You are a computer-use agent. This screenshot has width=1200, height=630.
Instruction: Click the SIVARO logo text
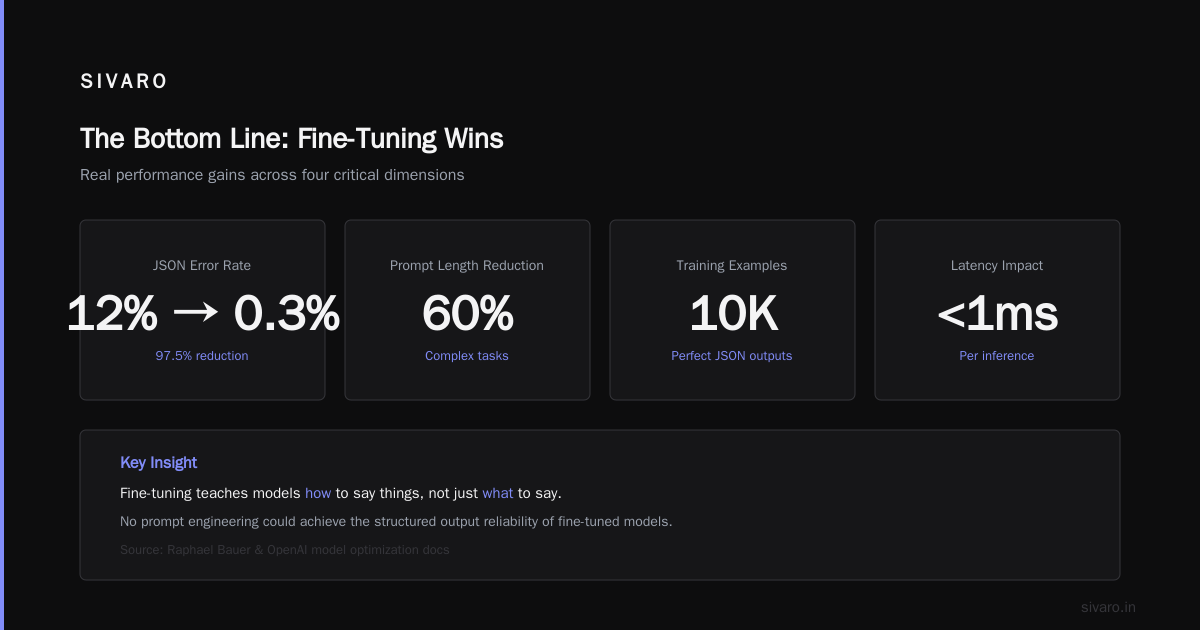tap(124, 82)
